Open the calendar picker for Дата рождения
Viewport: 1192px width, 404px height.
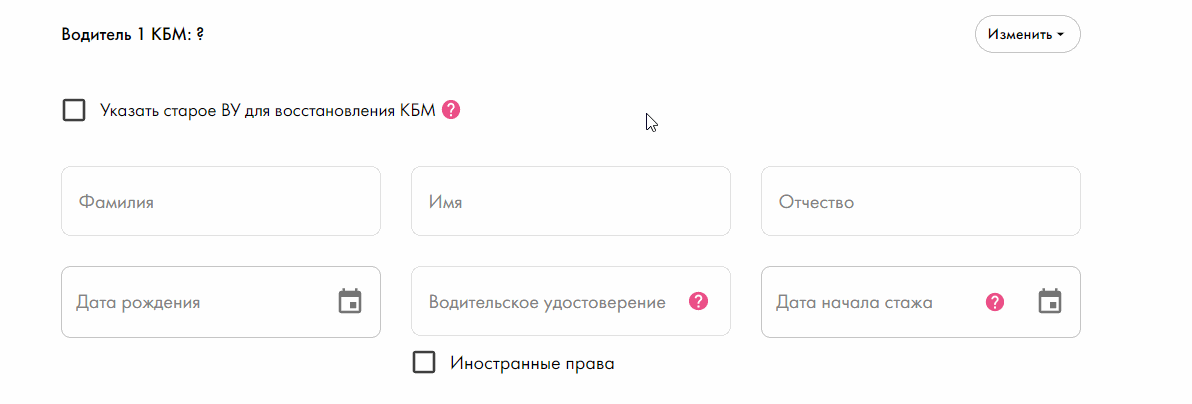(350, 301)
